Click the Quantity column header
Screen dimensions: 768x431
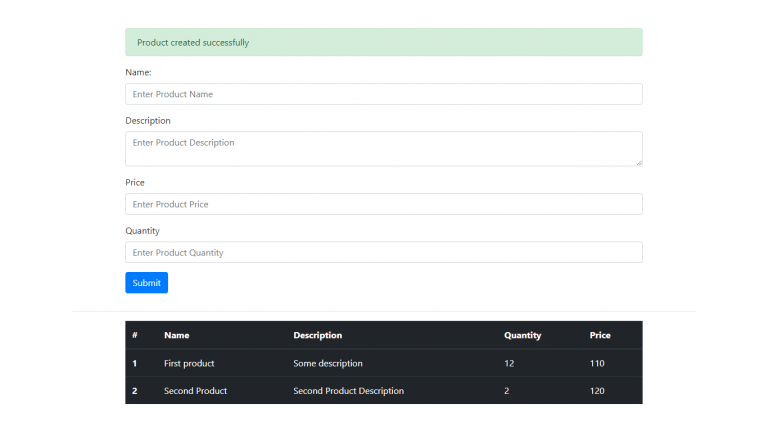[x=523, y=335]
